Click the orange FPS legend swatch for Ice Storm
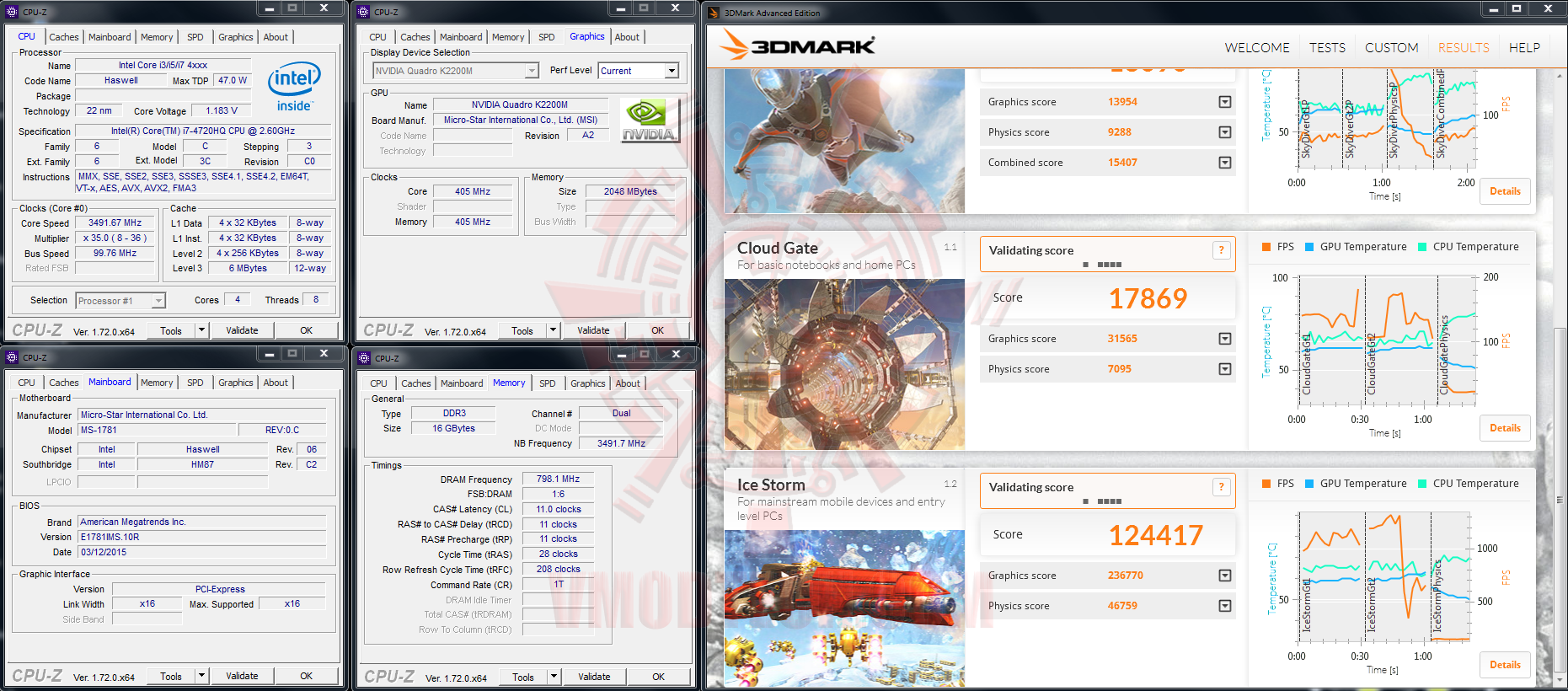This screenshot has height=691, width=1568. [1266, 484]
